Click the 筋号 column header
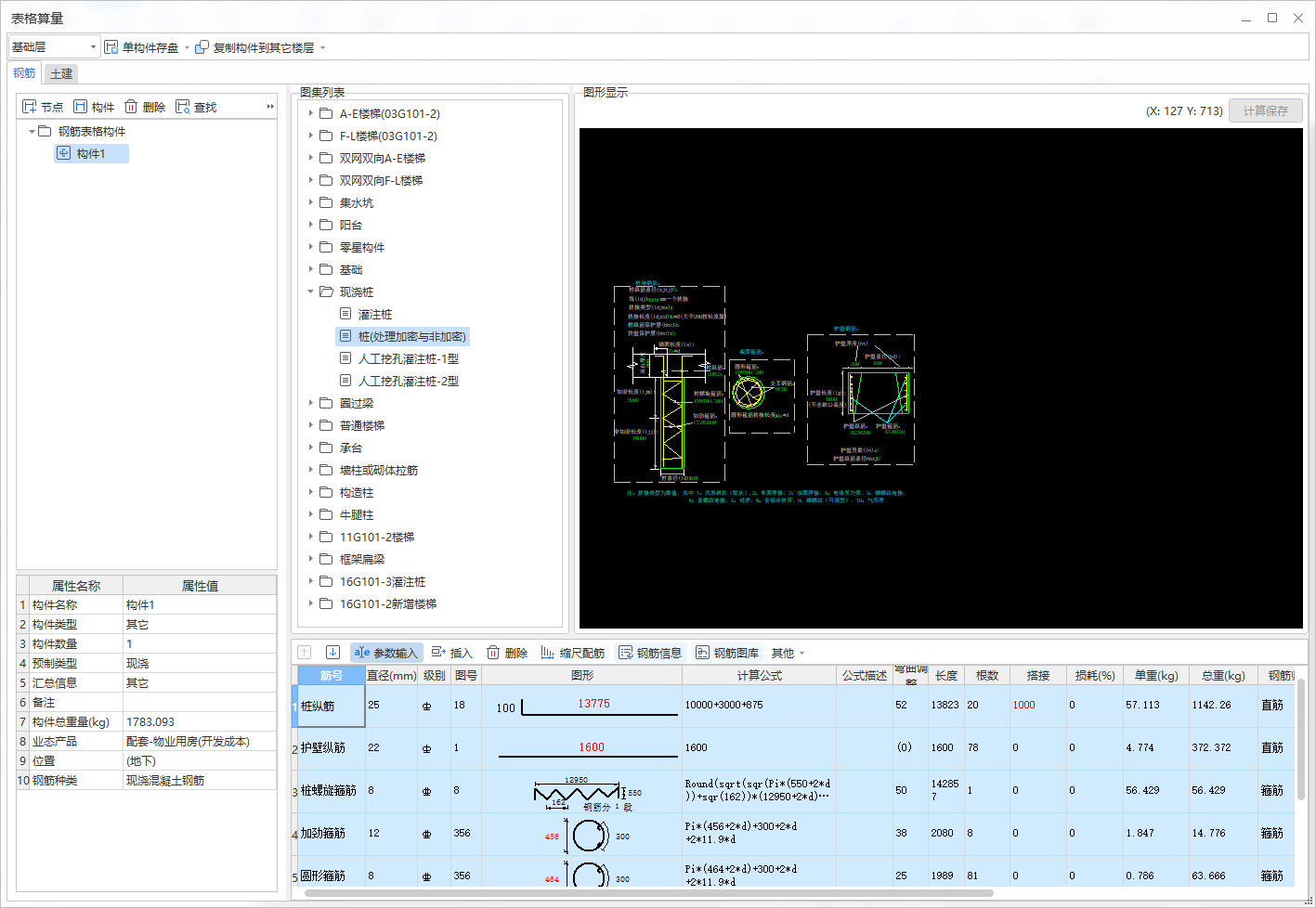Screen dimensions: 1316x908 (x=331, y=675)
